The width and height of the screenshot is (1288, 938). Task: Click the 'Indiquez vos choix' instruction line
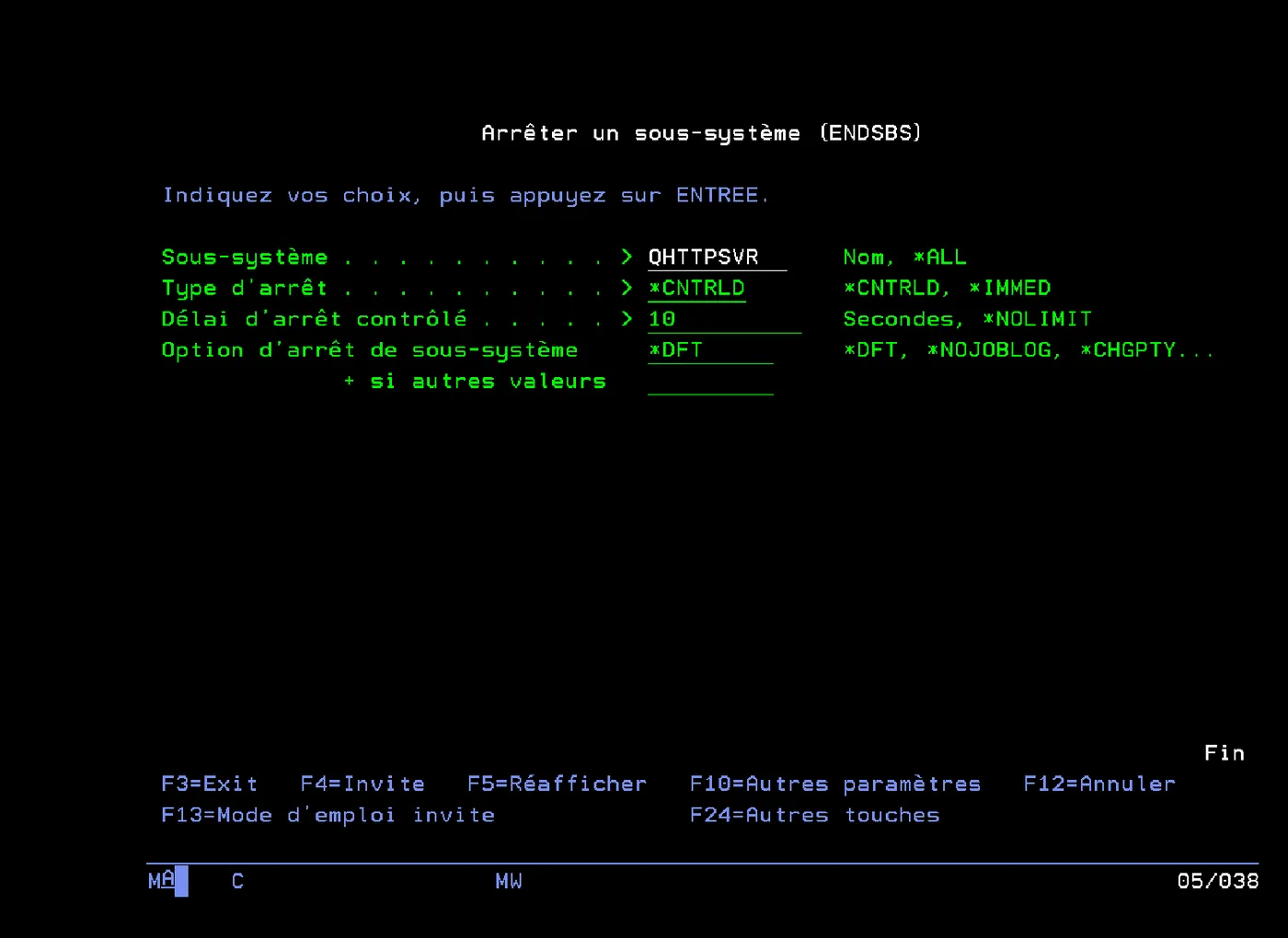tap(466, 196)
